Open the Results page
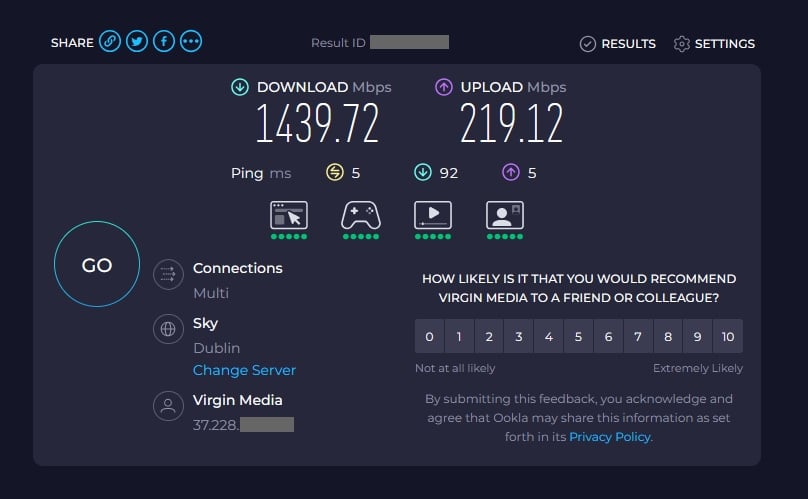 coord(618,44)
